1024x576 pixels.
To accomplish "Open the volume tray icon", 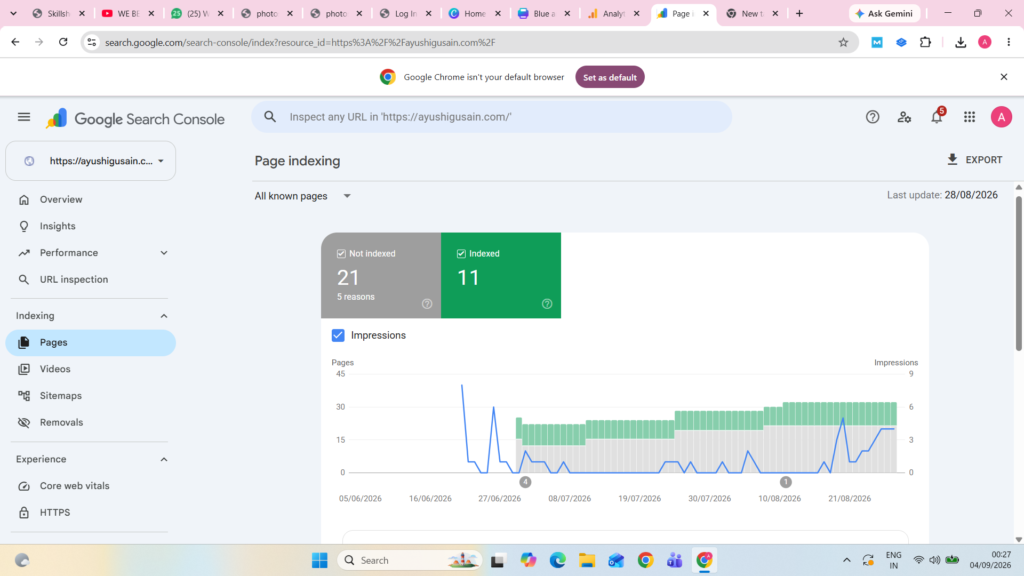I will [x=935, y=560].
